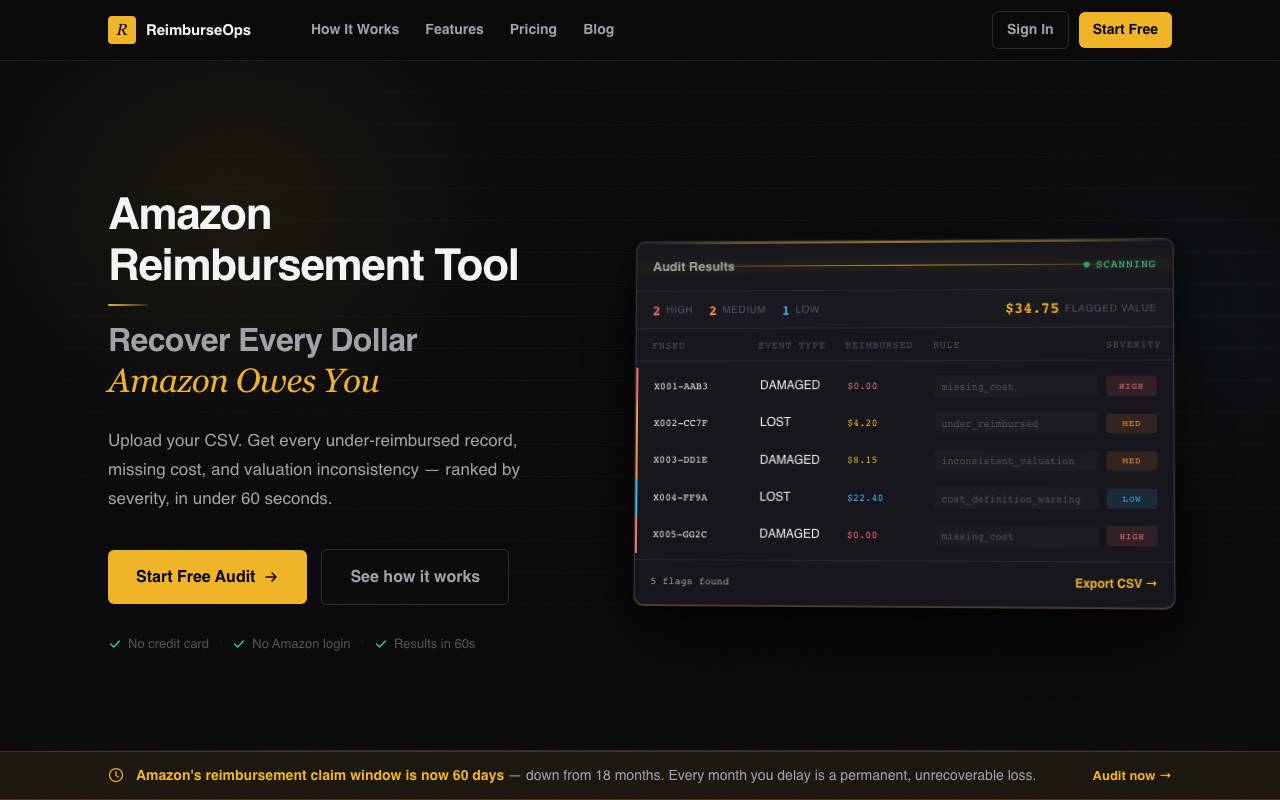Export CSV from Audit Results
The height and width of the screenshot is (800, 1280).
coord(1116,583)
